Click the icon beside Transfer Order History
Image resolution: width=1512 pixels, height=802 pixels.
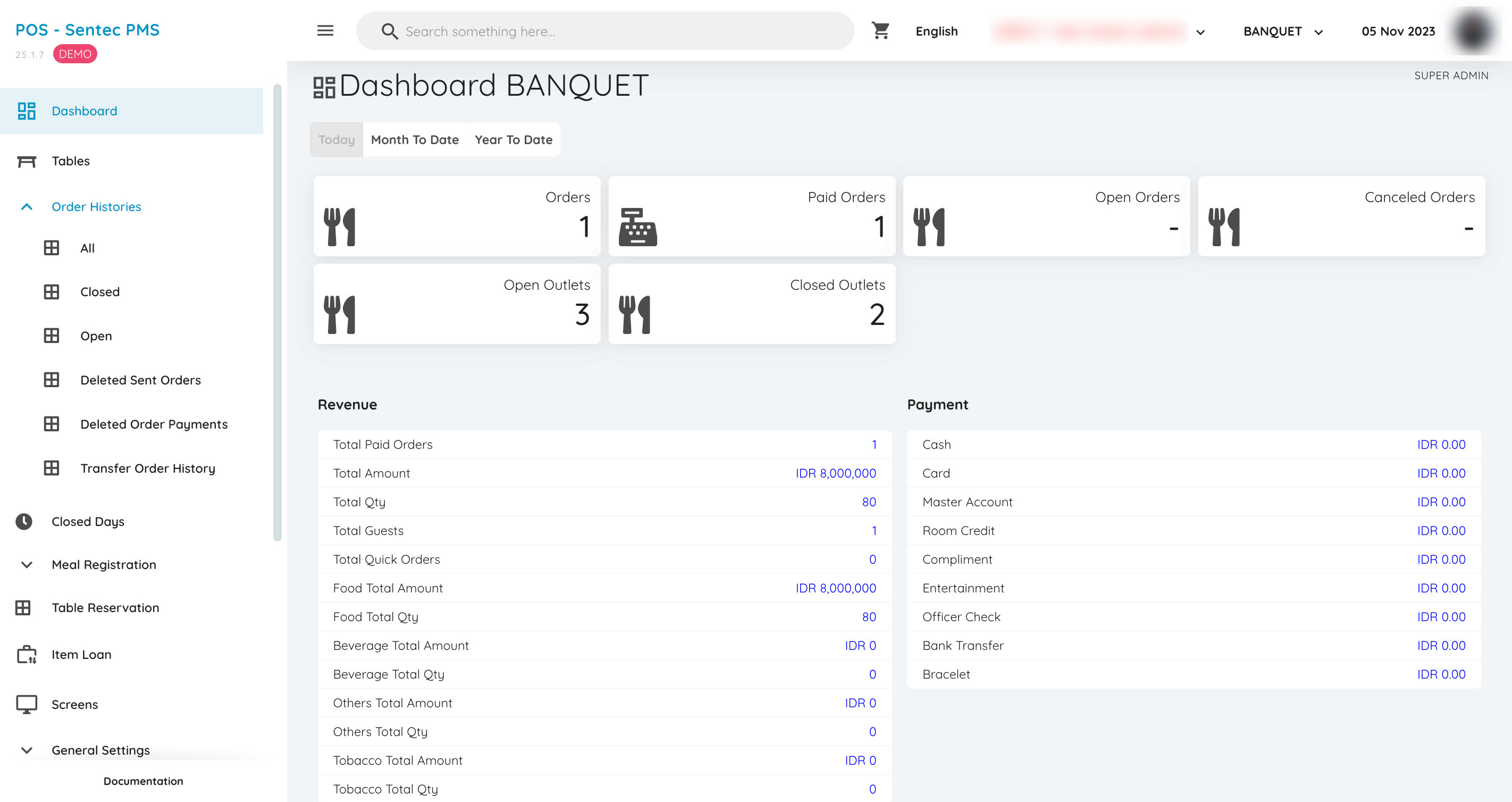point(52,468)
